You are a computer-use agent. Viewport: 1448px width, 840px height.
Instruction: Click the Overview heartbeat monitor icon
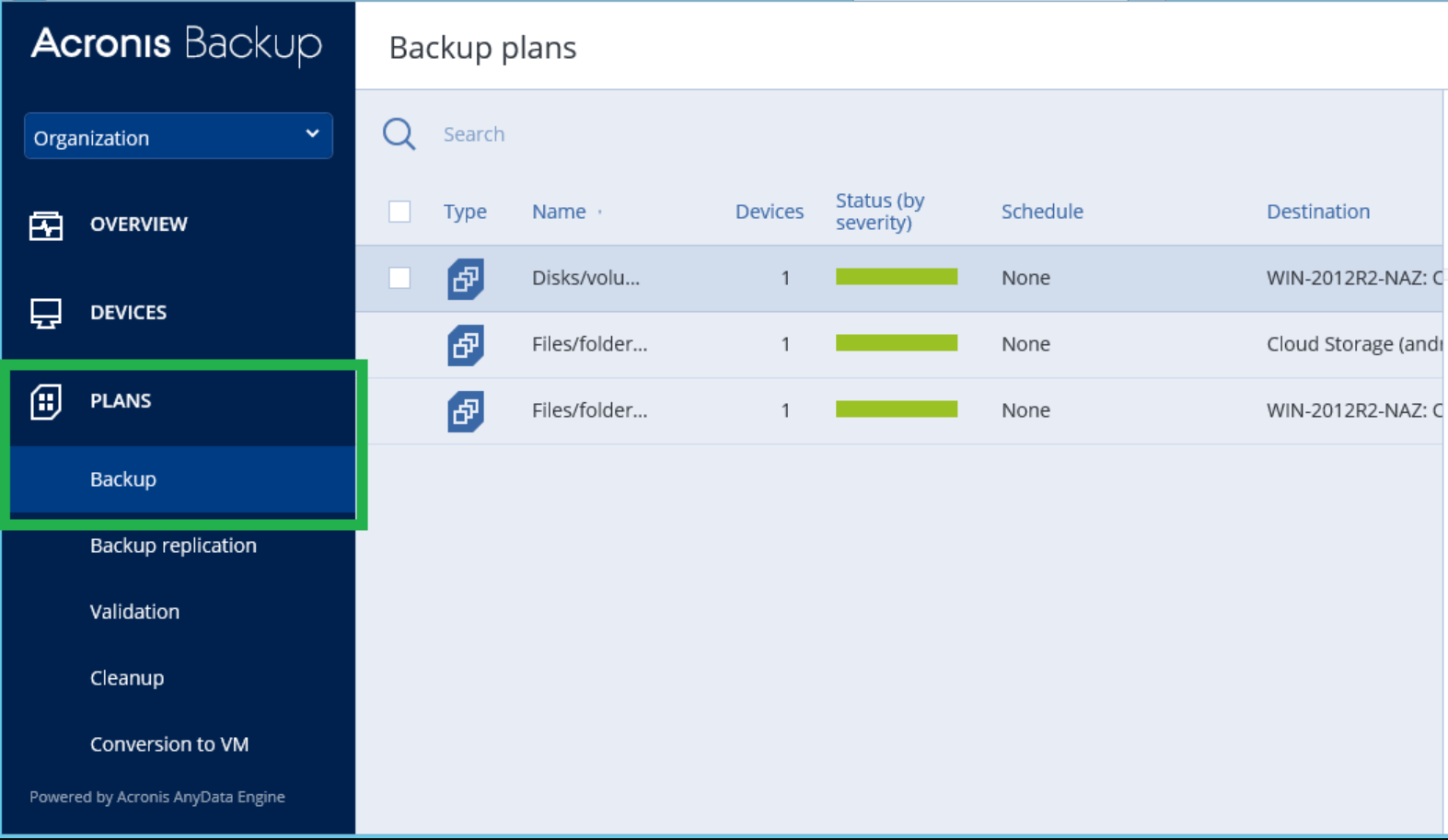tap(45, 224)
